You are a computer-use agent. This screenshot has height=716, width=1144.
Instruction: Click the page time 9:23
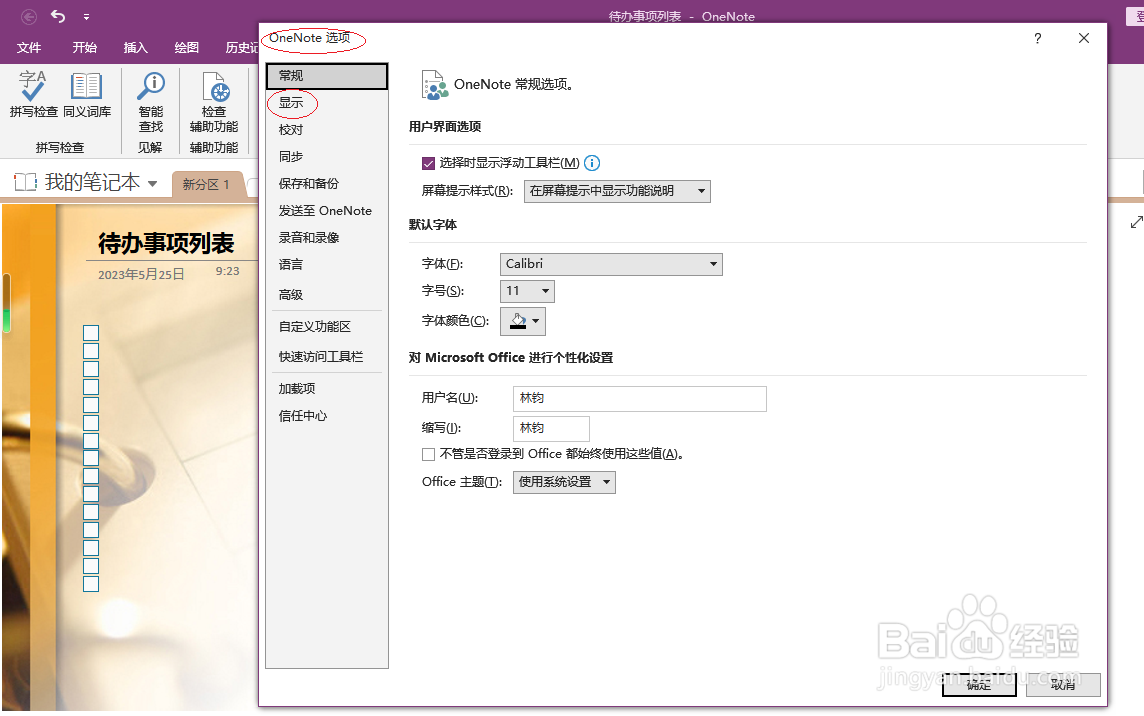click(228, 272)
